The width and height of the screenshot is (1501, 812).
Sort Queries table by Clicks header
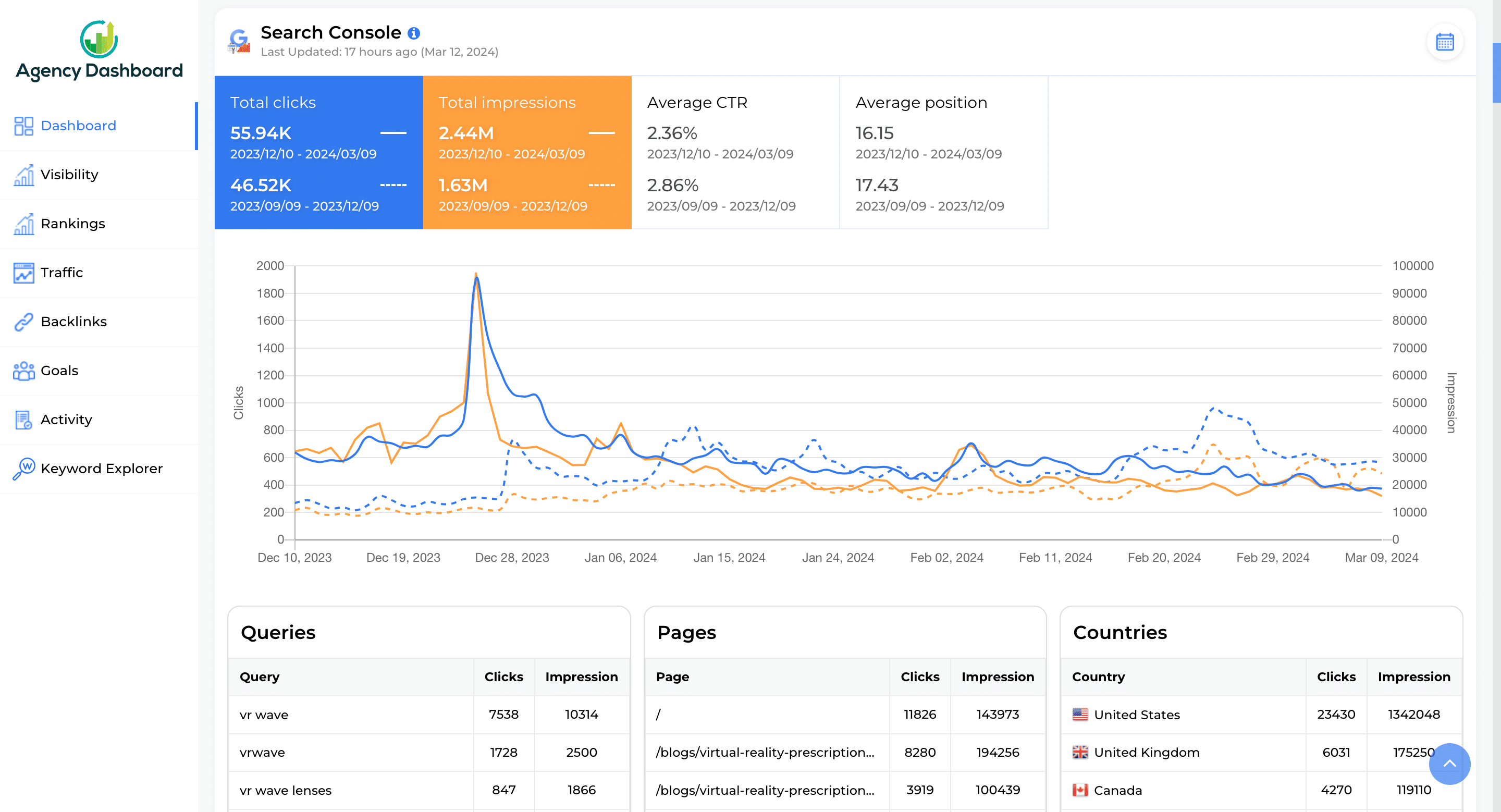pyautogui.click(x=503, y=677)
